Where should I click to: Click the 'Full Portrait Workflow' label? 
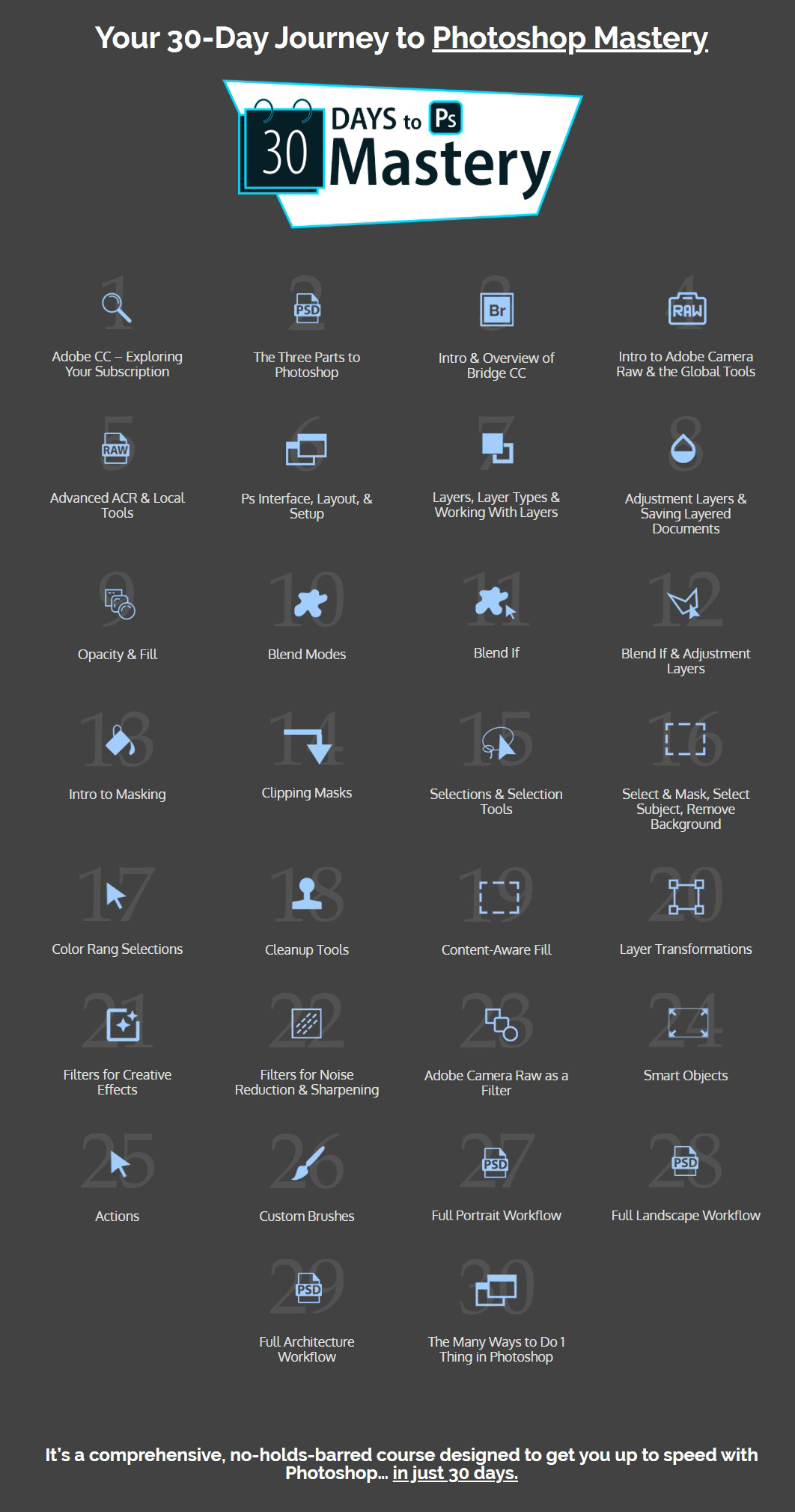[x=496, y=1216]
